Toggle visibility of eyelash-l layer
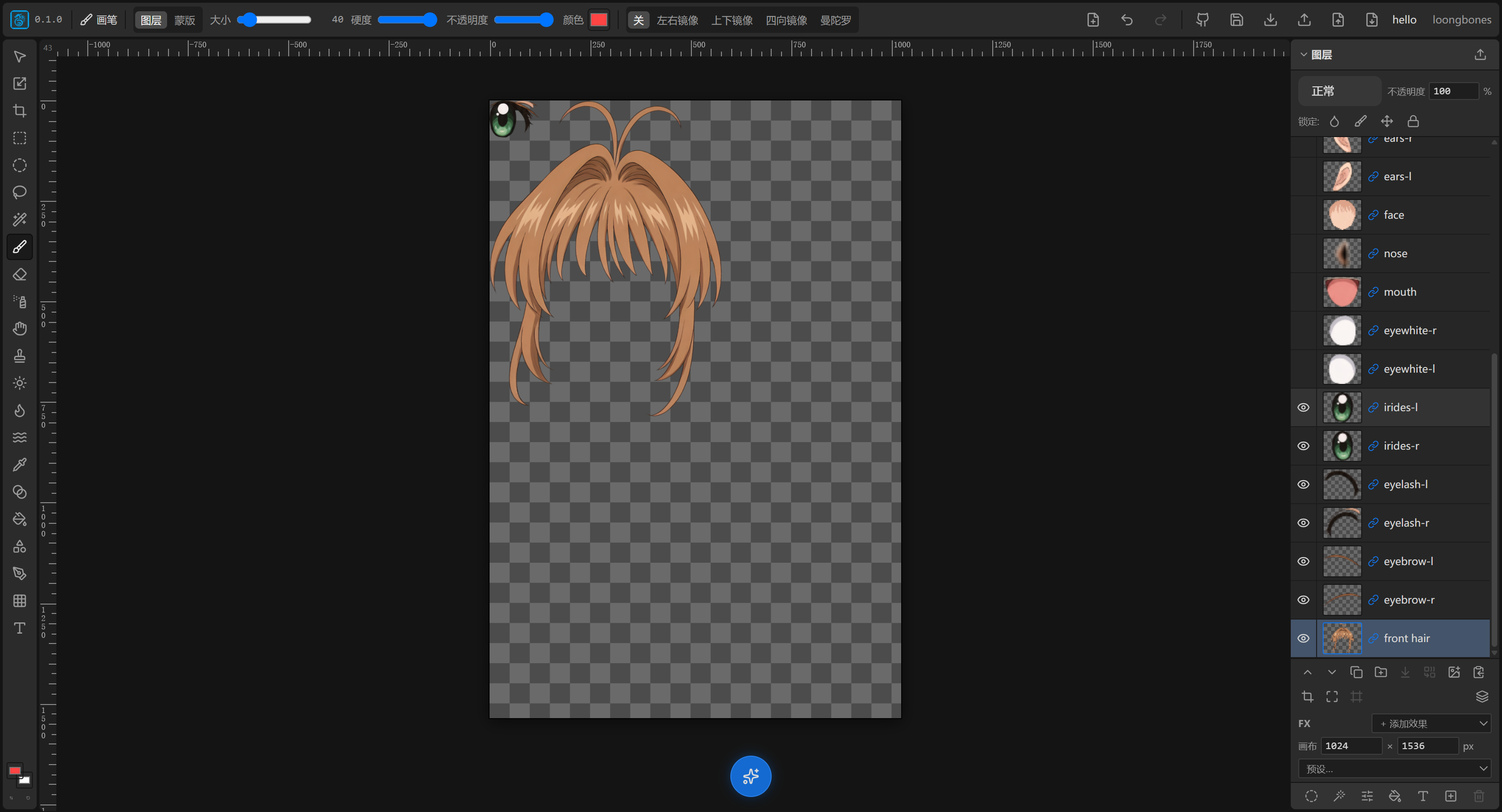The image size is (1502, 812). pyautogui.click(x=1303, y=484)
